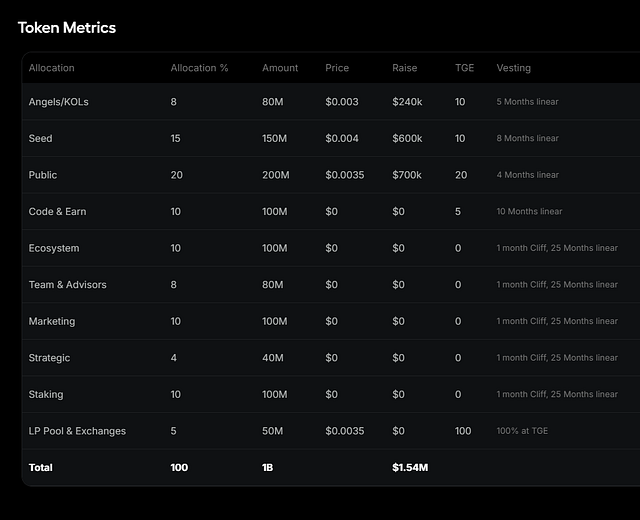Select the Price column header
This screenshot has width=640, height=520.
337,68
